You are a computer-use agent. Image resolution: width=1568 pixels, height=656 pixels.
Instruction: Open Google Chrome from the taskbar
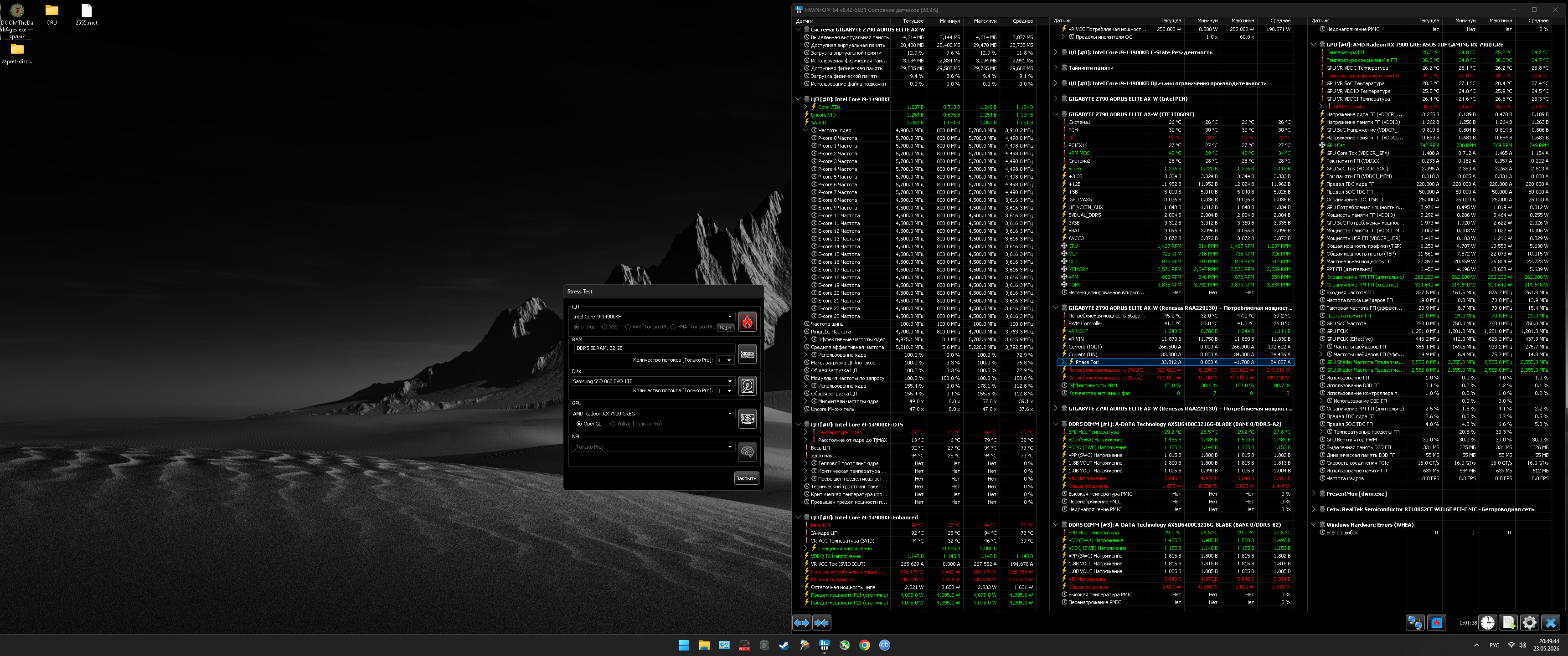coord(864,645)
